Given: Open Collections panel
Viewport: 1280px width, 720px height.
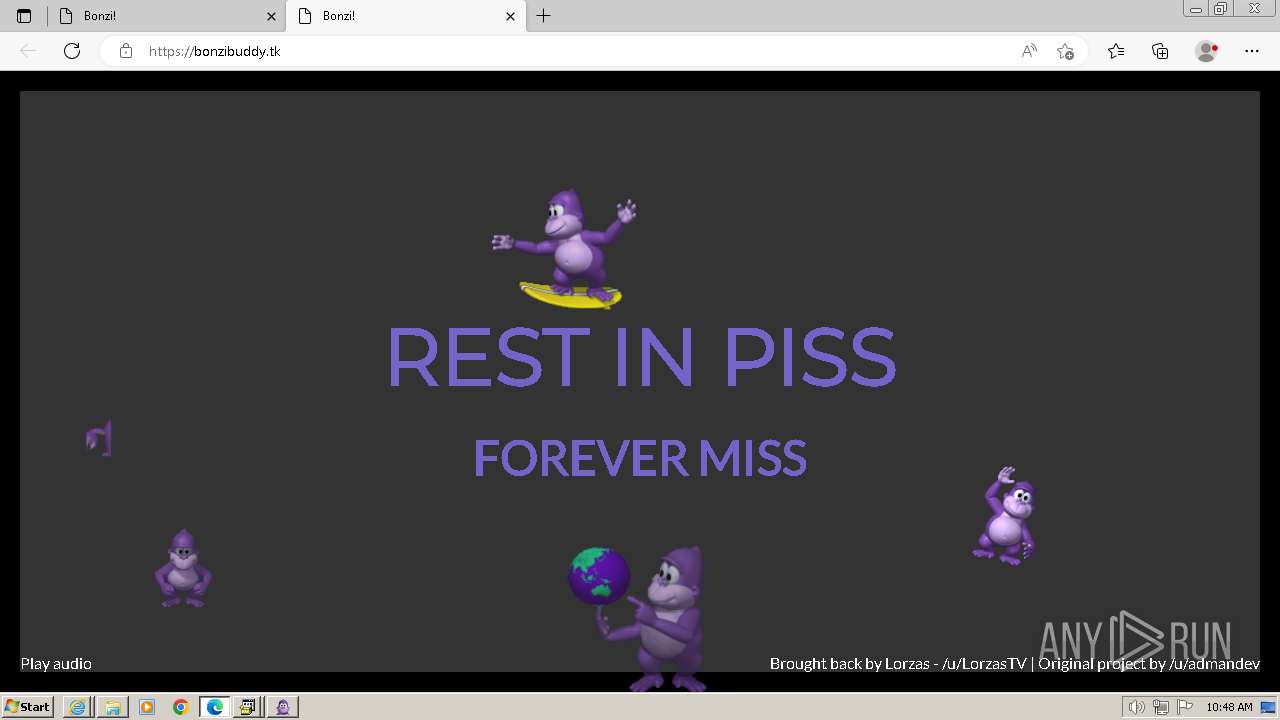Looking at the screenshot, I should 1160,51.
